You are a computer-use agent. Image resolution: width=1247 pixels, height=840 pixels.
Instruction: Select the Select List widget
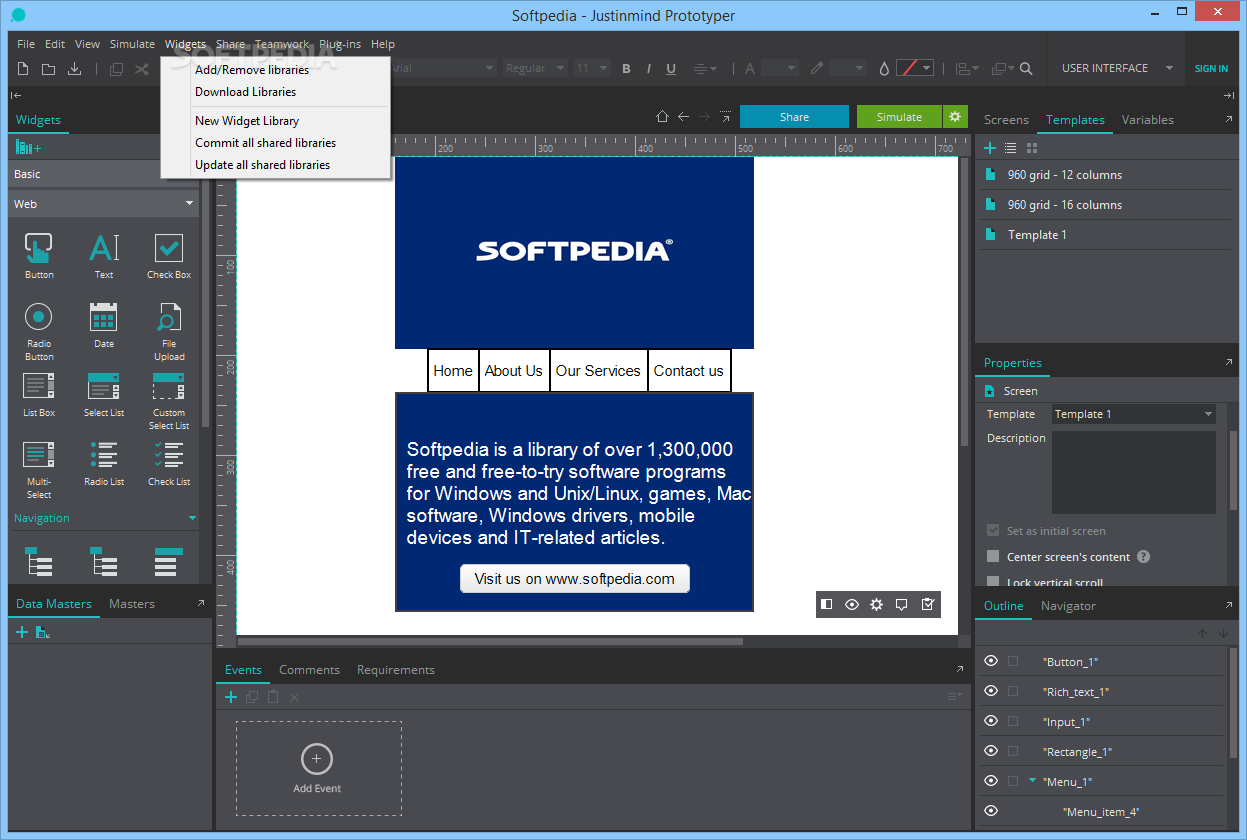[x=104, y=395]
